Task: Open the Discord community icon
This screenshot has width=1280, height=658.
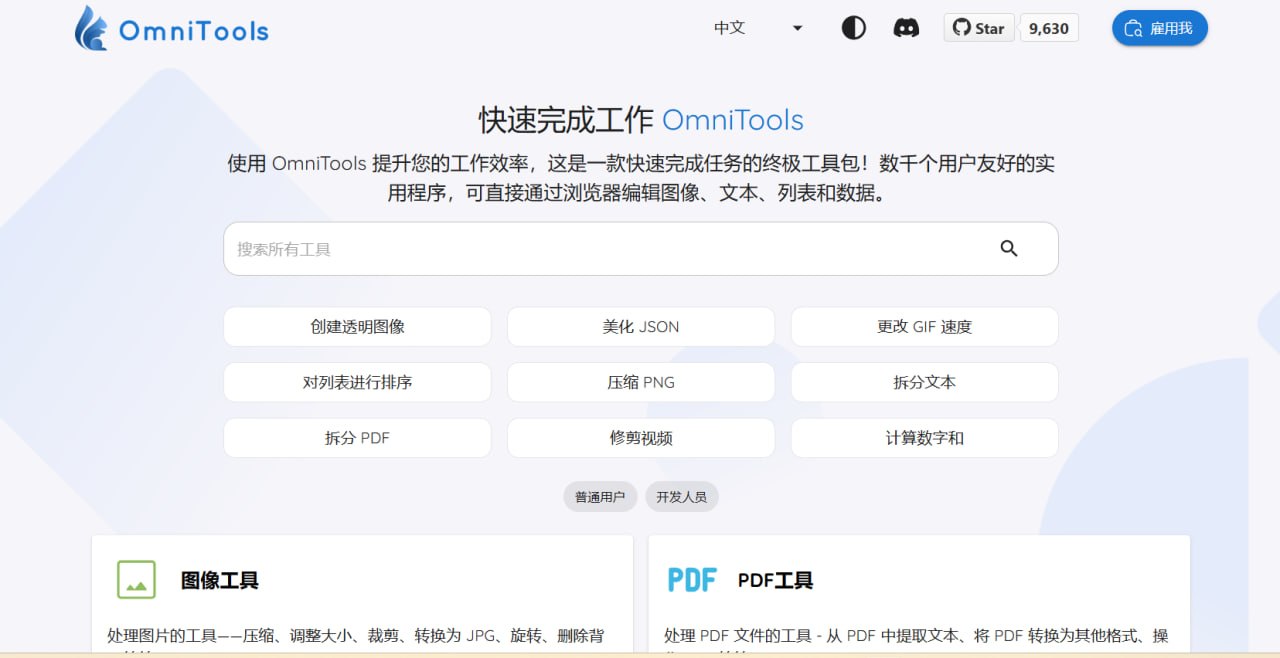Action: click(x=906, y=28)
